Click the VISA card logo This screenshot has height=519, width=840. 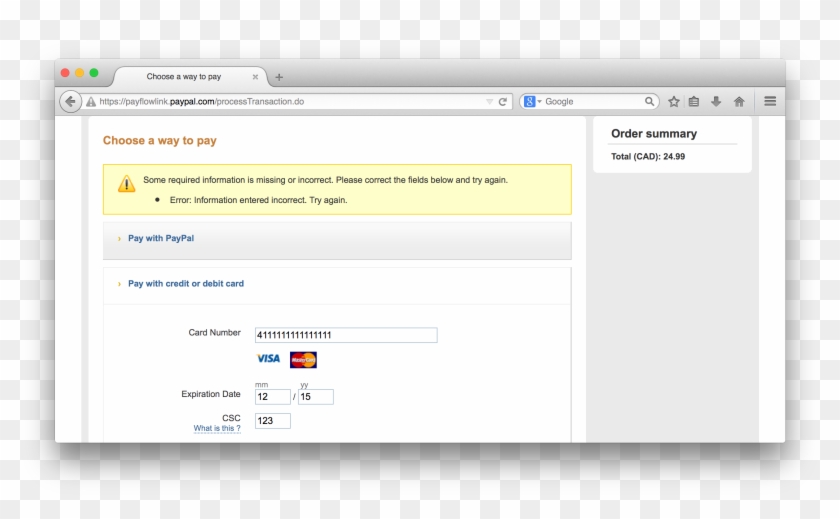(268, 359)
